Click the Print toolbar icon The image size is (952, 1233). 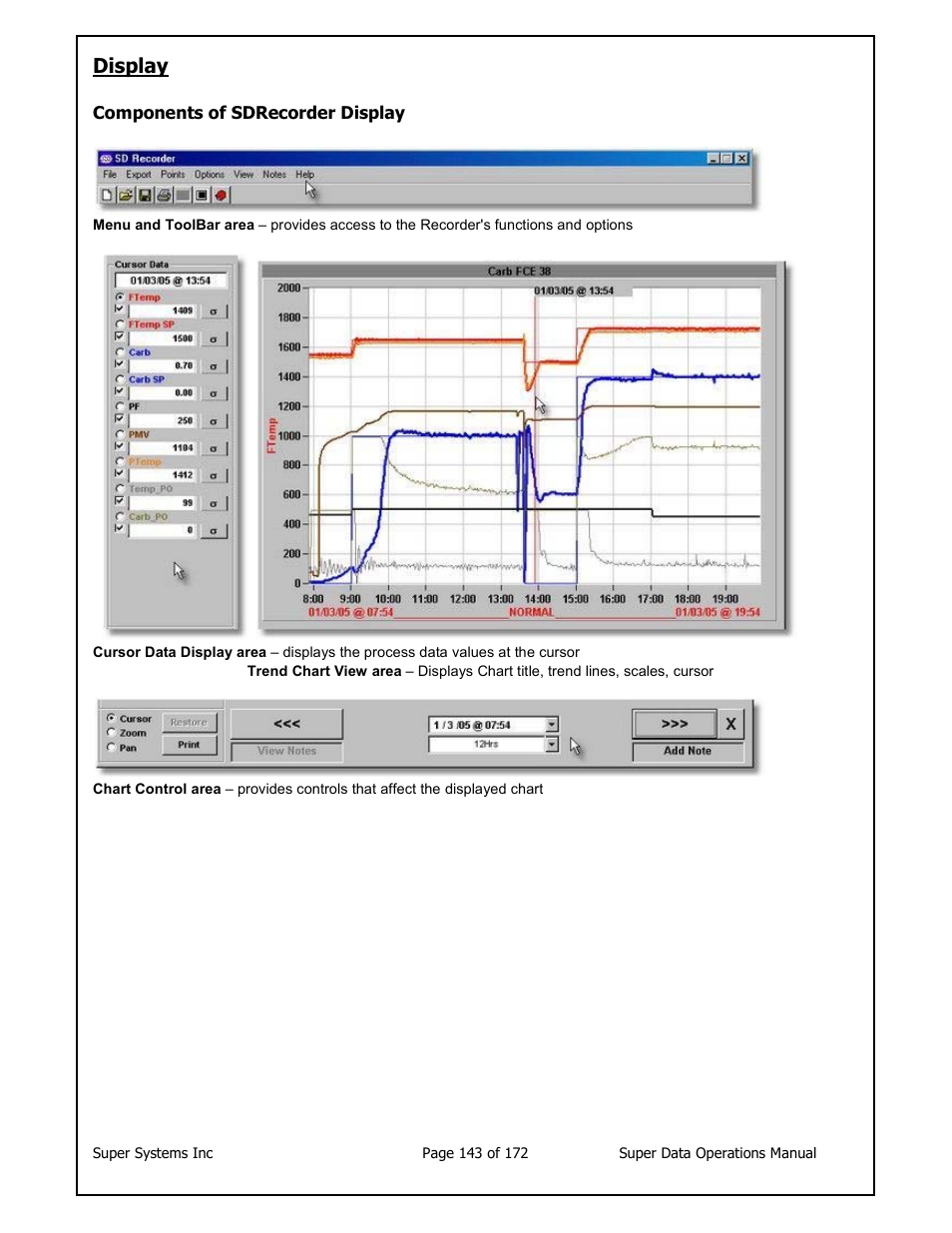click(164, 196)
